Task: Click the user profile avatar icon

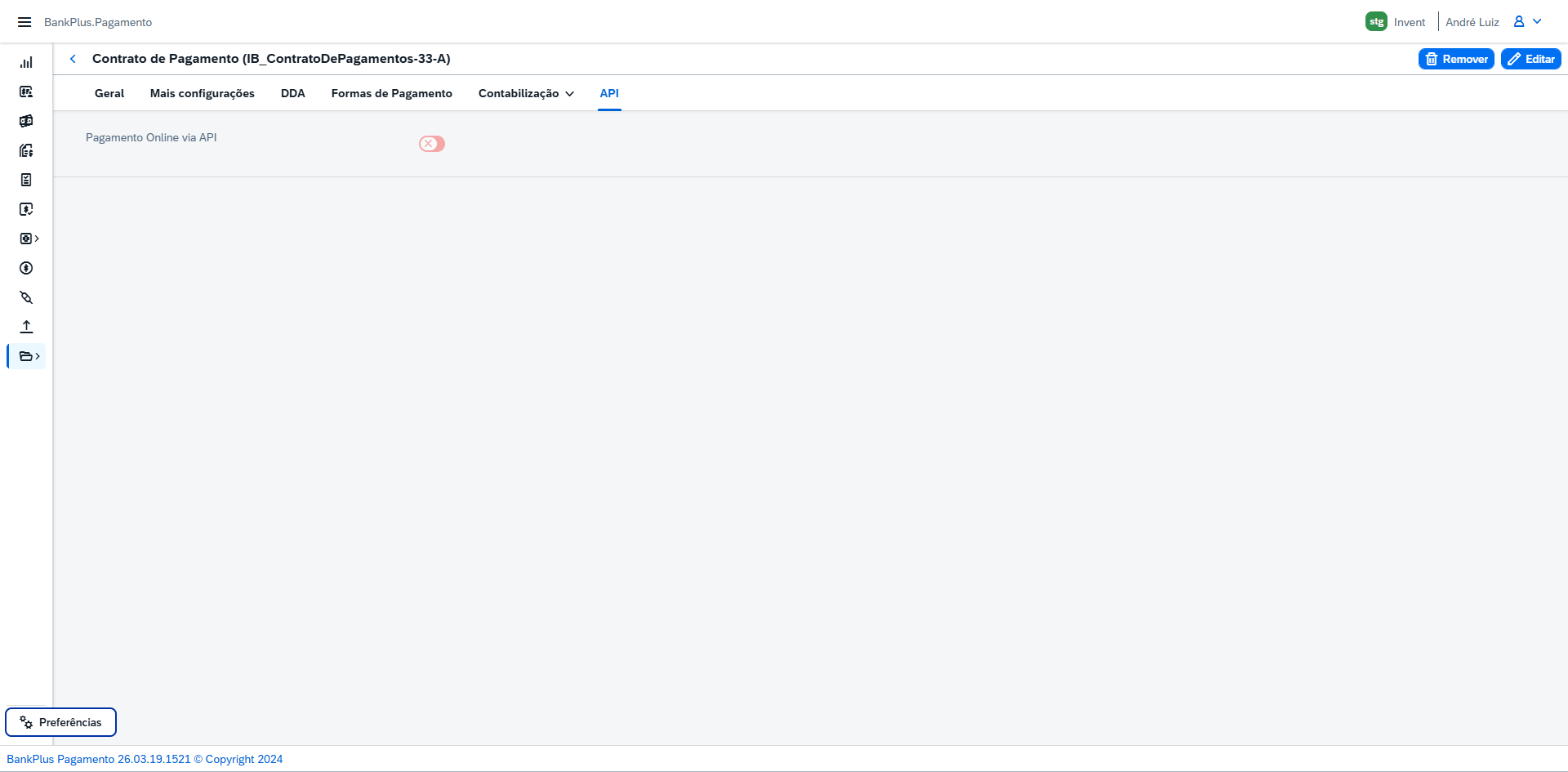Action: 1518,21
